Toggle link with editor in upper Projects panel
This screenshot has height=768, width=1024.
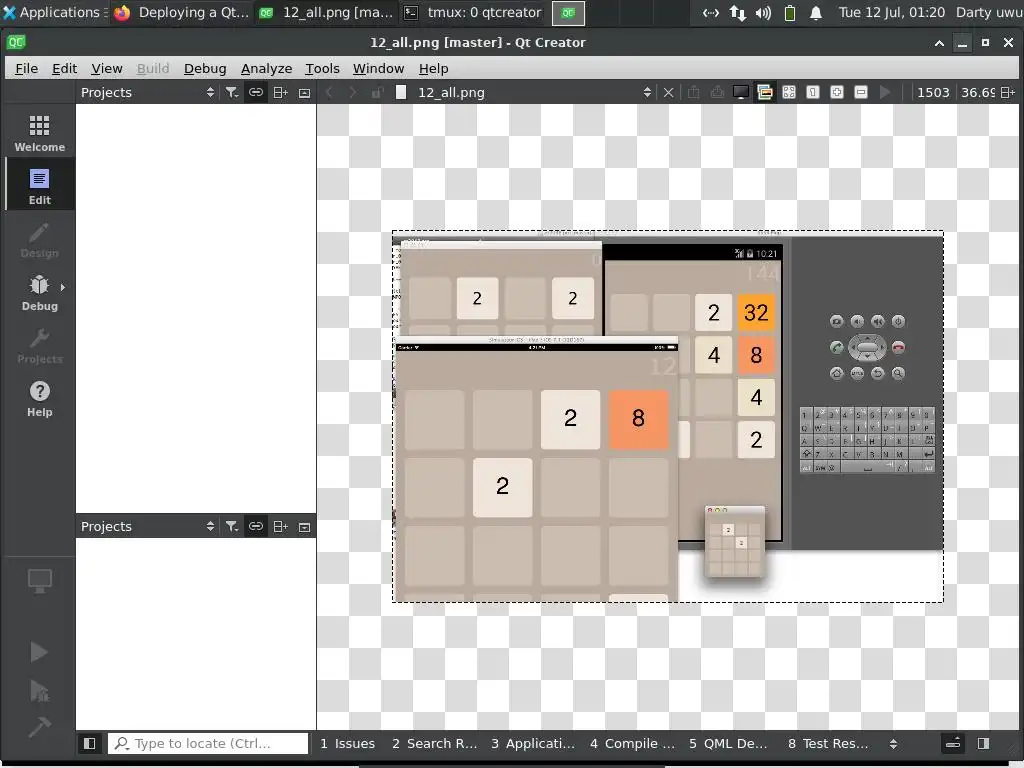click(x=256, y=92)
